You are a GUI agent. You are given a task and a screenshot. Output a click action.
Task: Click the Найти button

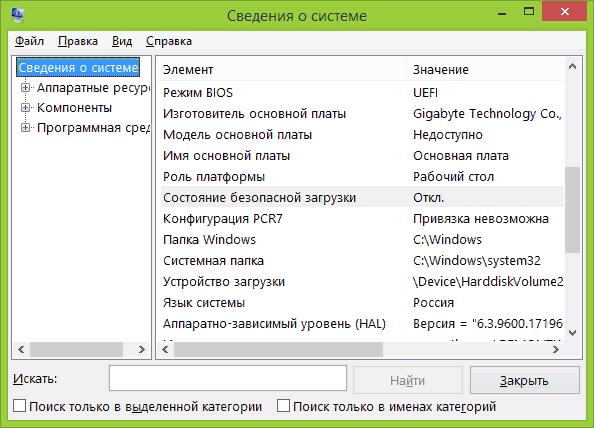408,380
